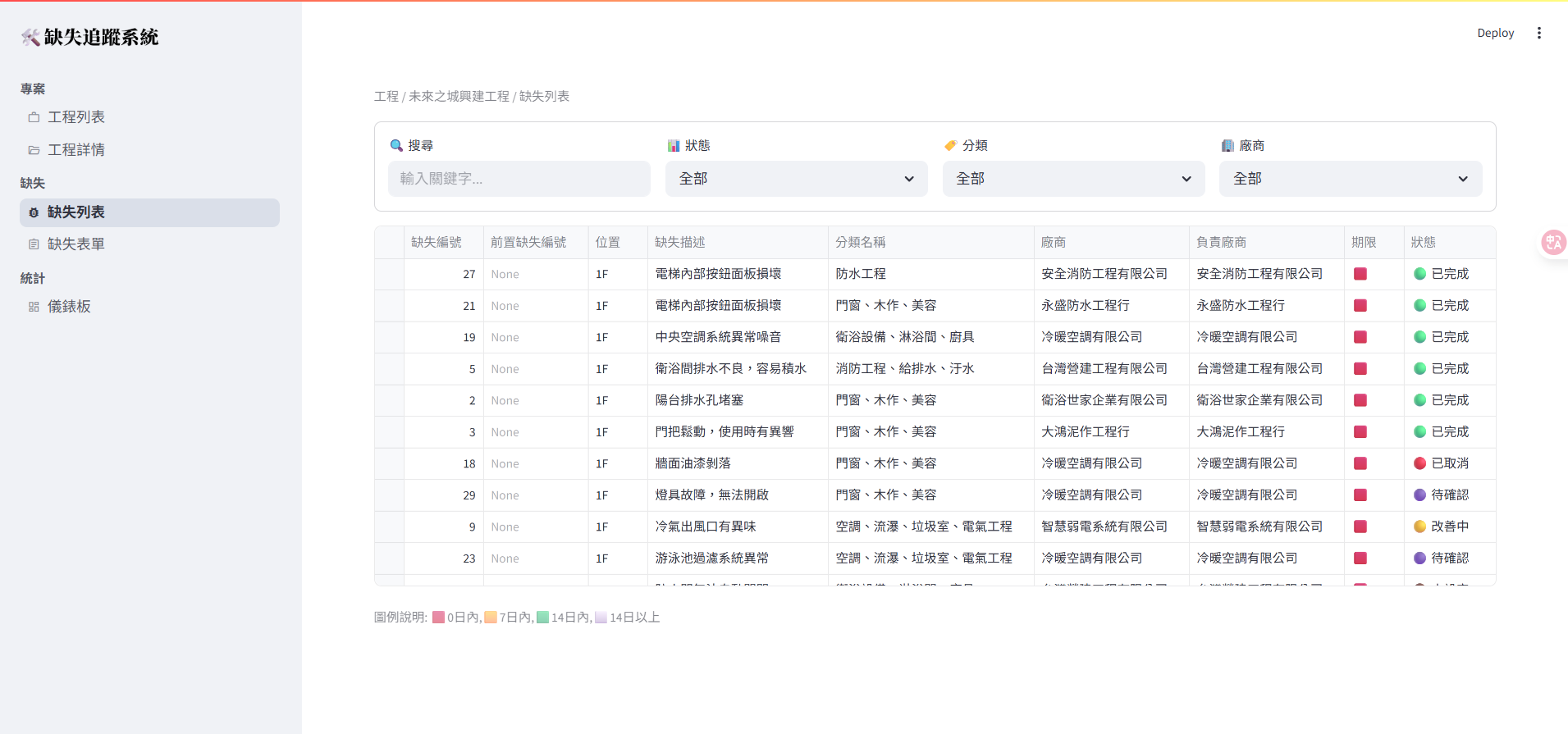Expand the 狀態 filter dropdown
This screenshot has width=1568, height=734.
[796, 179]
